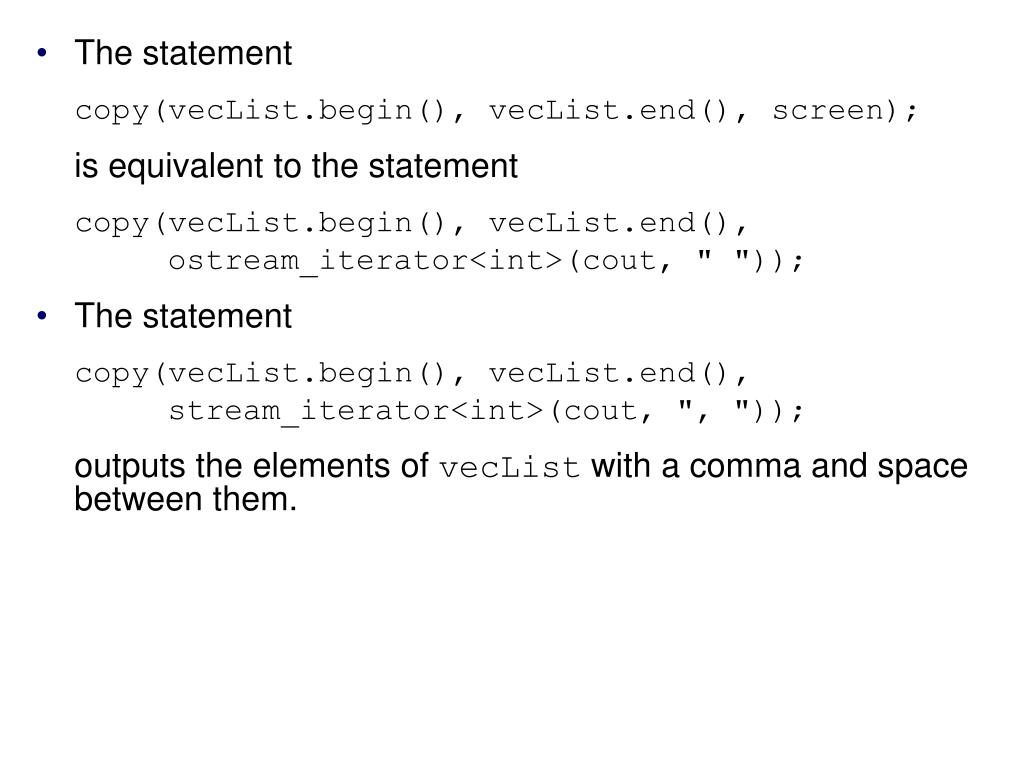Click the phrase 'outputs the elements of'
Image resolution: width=1024 pixels, height=768 pixels.
click(x=252, y=467)
